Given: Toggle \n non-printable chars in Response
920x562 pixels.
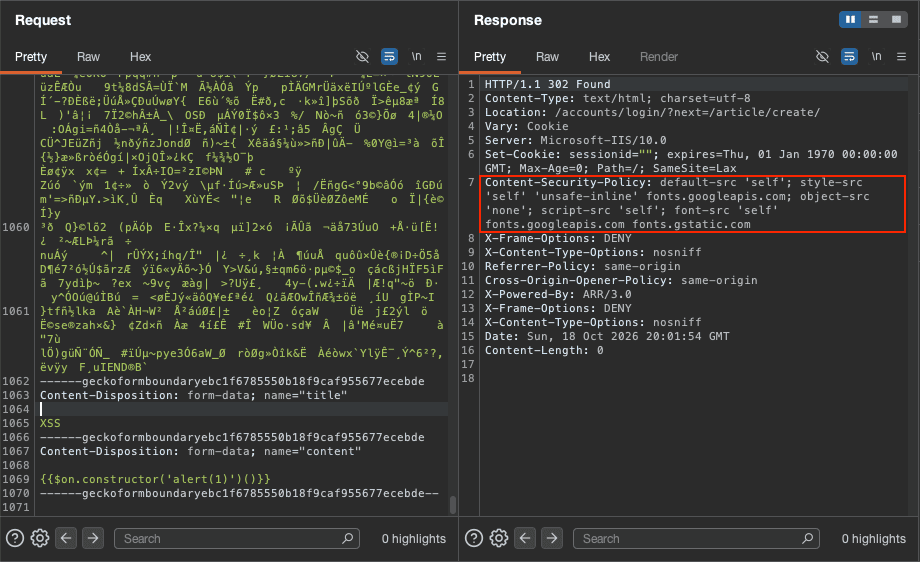Looking at the screenshot, I should tap(876, 56).
